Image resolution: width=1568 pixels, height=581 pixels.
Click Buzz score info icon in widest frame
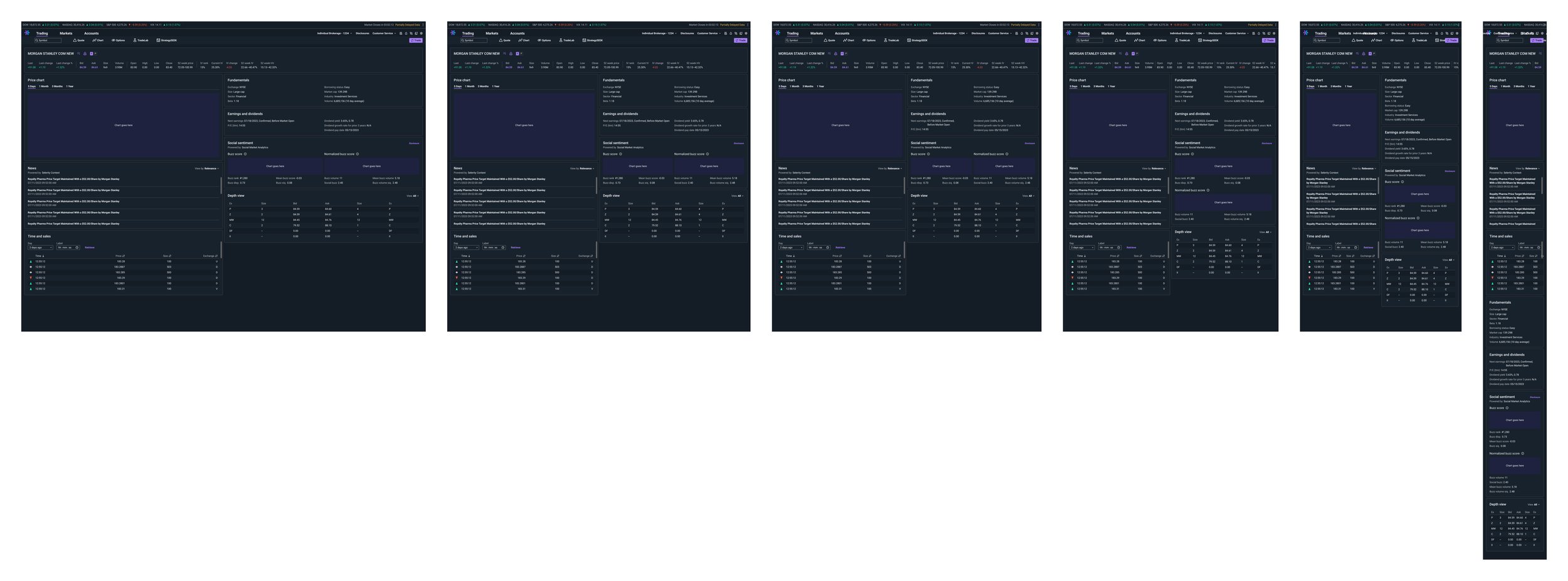pyautogui.click(x=245, y=154)
